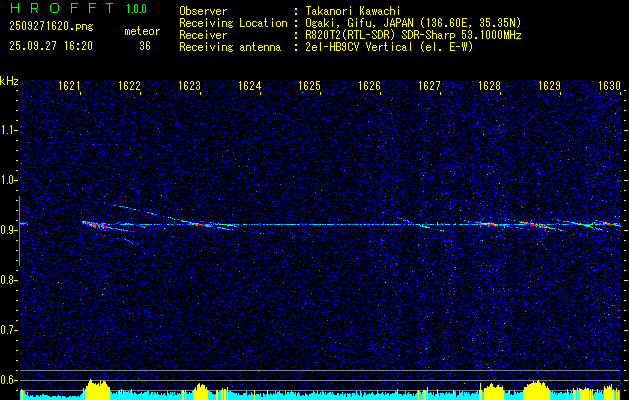Click the Receiving Location label
The width and height of the screenshot is (629, 400).
pos(233,23)
